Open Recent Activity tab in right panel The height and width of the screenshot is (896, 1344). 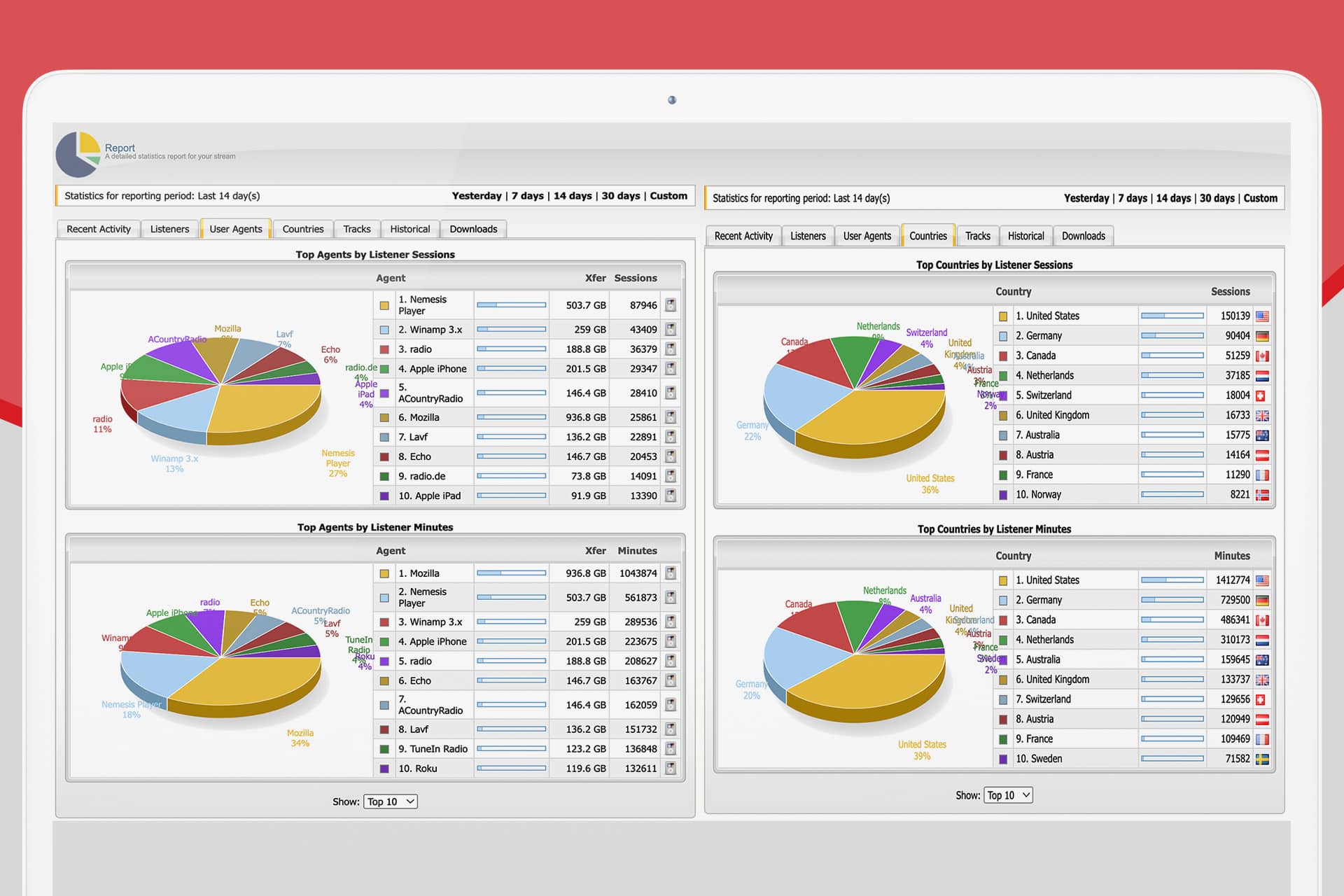click(743, 236)
